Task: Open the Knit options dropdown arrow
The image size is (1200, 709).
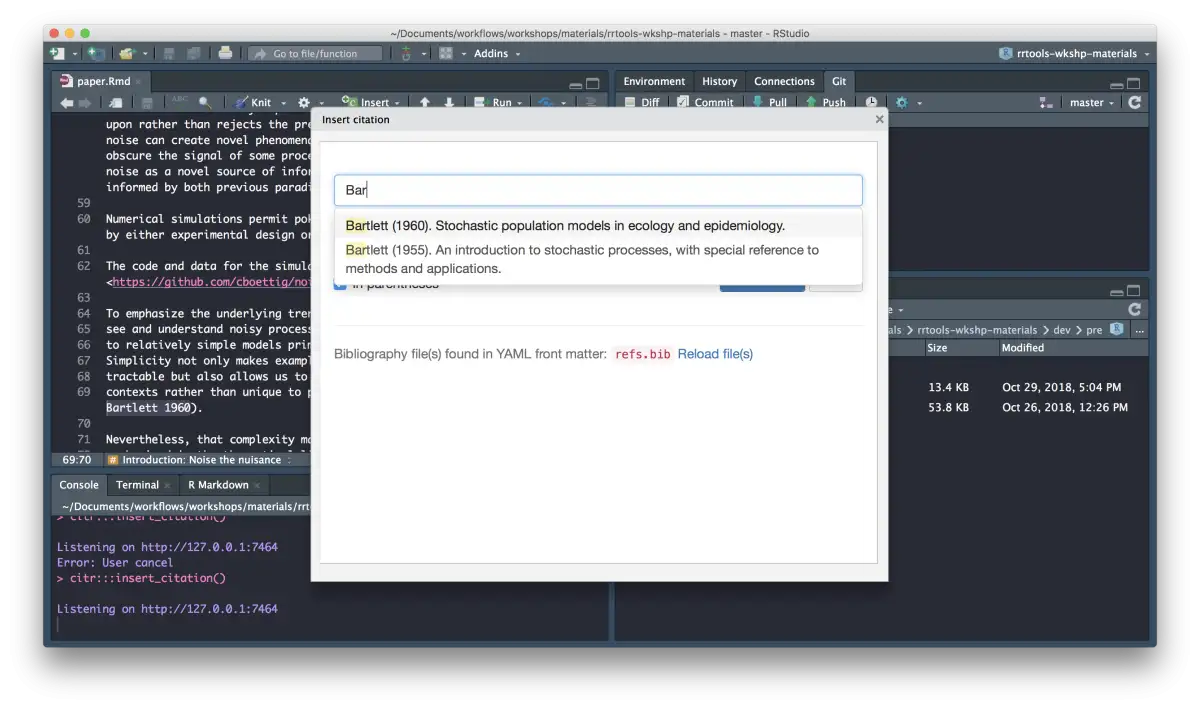Action: coord(283,102)
